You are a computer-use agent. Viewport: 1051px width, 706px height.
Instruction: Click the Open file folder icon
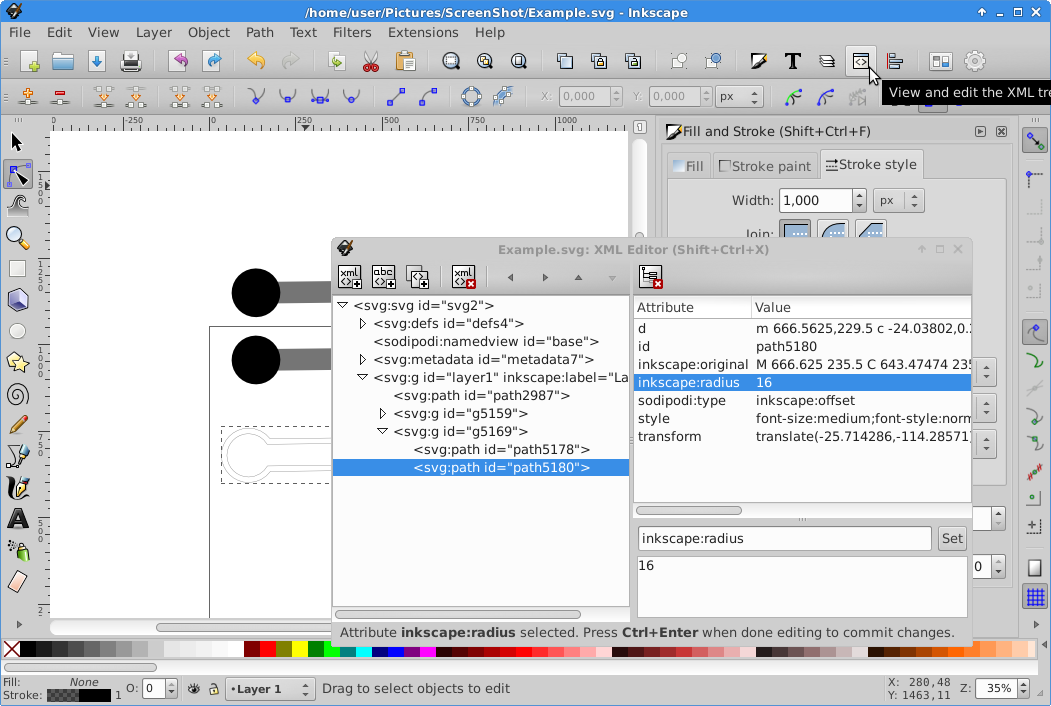tap(63, 61)
